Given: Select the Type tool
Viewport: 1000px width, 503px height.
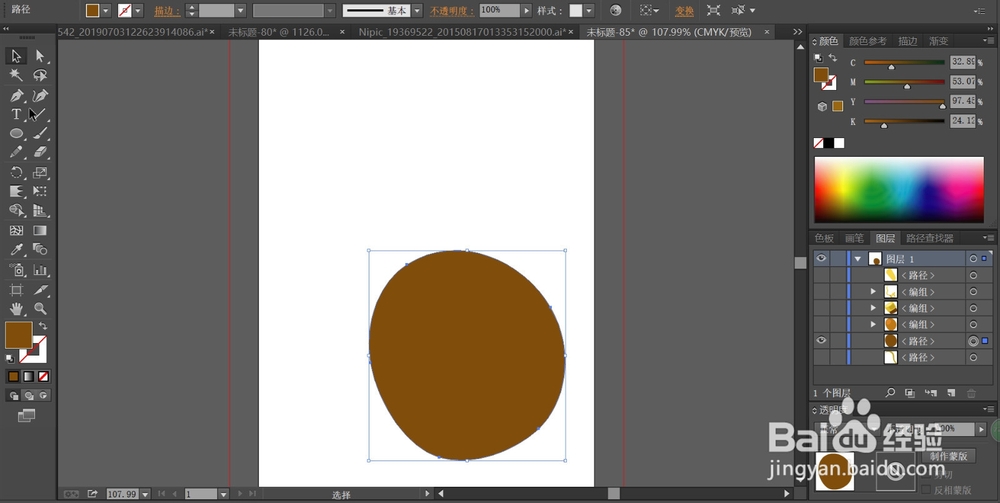Looking at the screenshot, I should coord(16,115).
